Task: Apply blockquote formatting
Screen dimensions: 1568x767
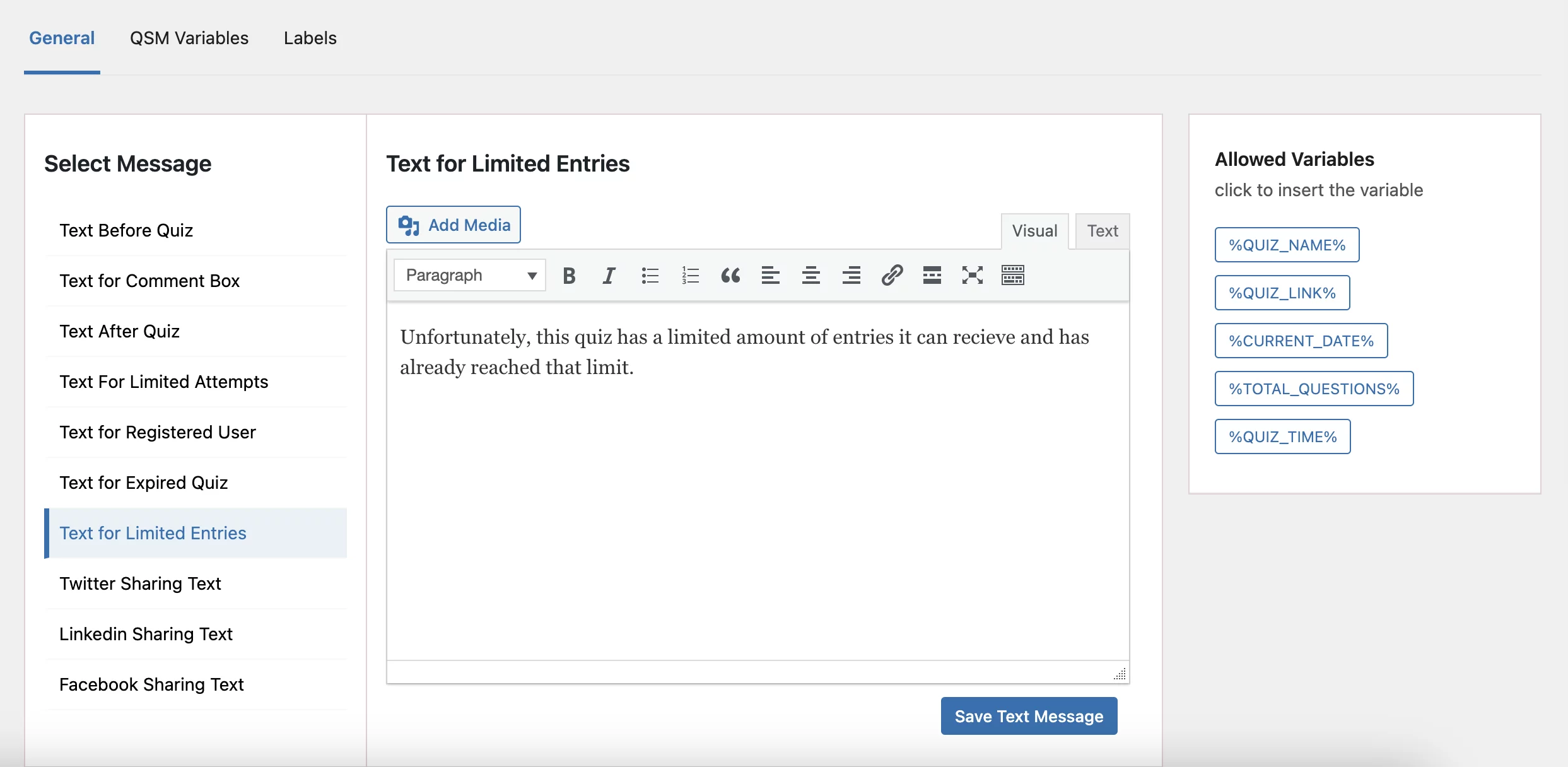Action: 730,276
